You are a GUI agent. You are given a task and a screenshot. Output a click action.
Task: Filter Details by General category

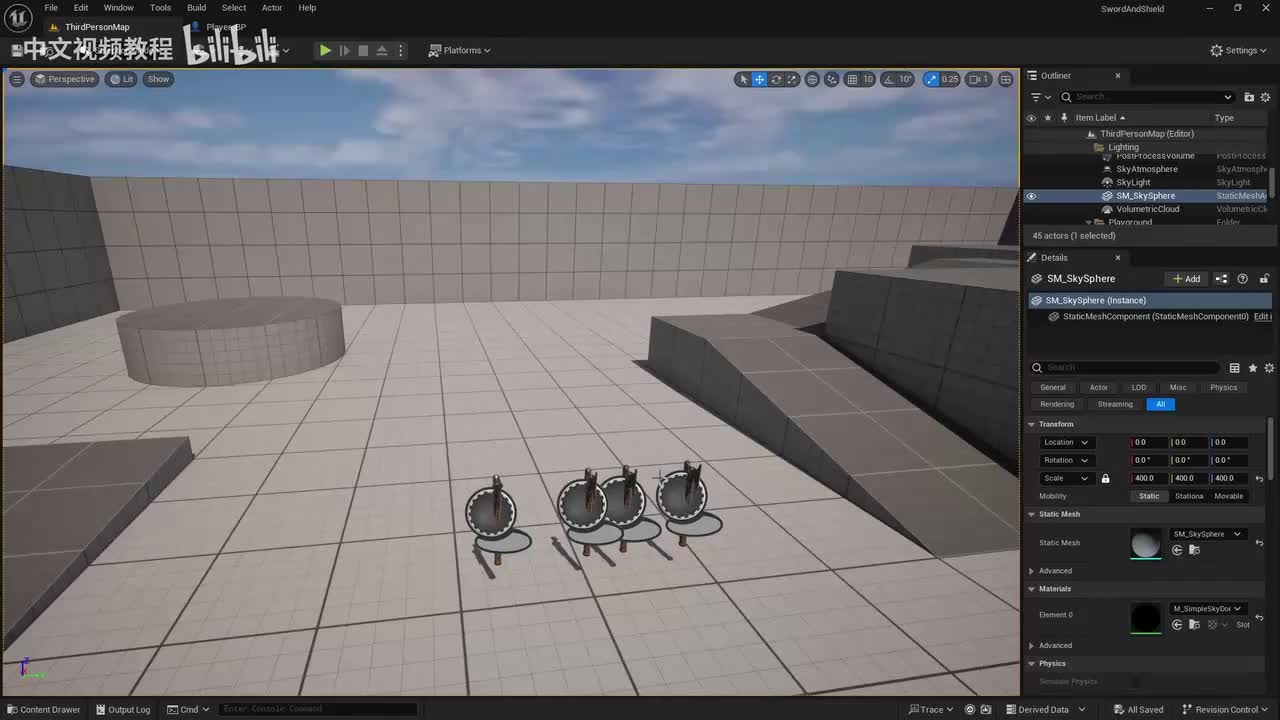tap(1053, 388)
